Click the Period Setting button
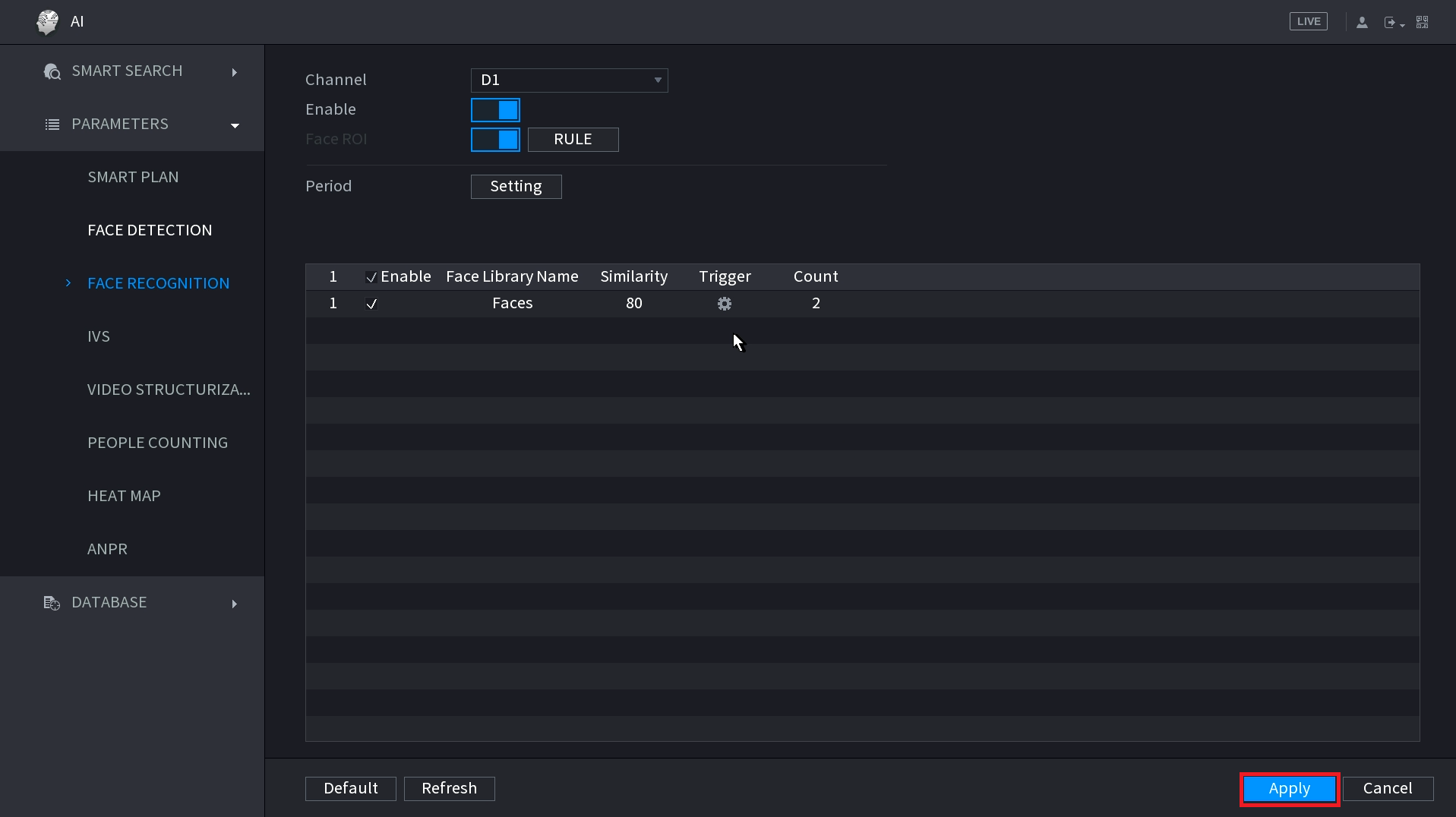The height and width of the screenshot is (817, 1456). [x=516, y=187]
